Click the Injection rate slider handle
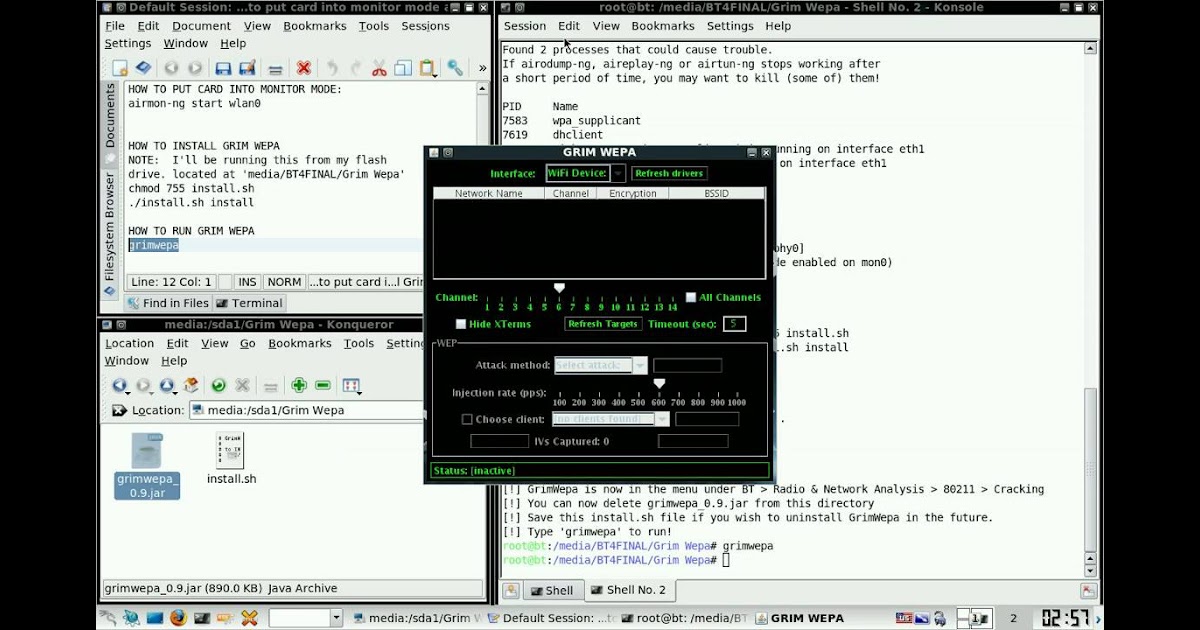The width and height of the screenshot is (1200, 630). click(x=659, y=383)
